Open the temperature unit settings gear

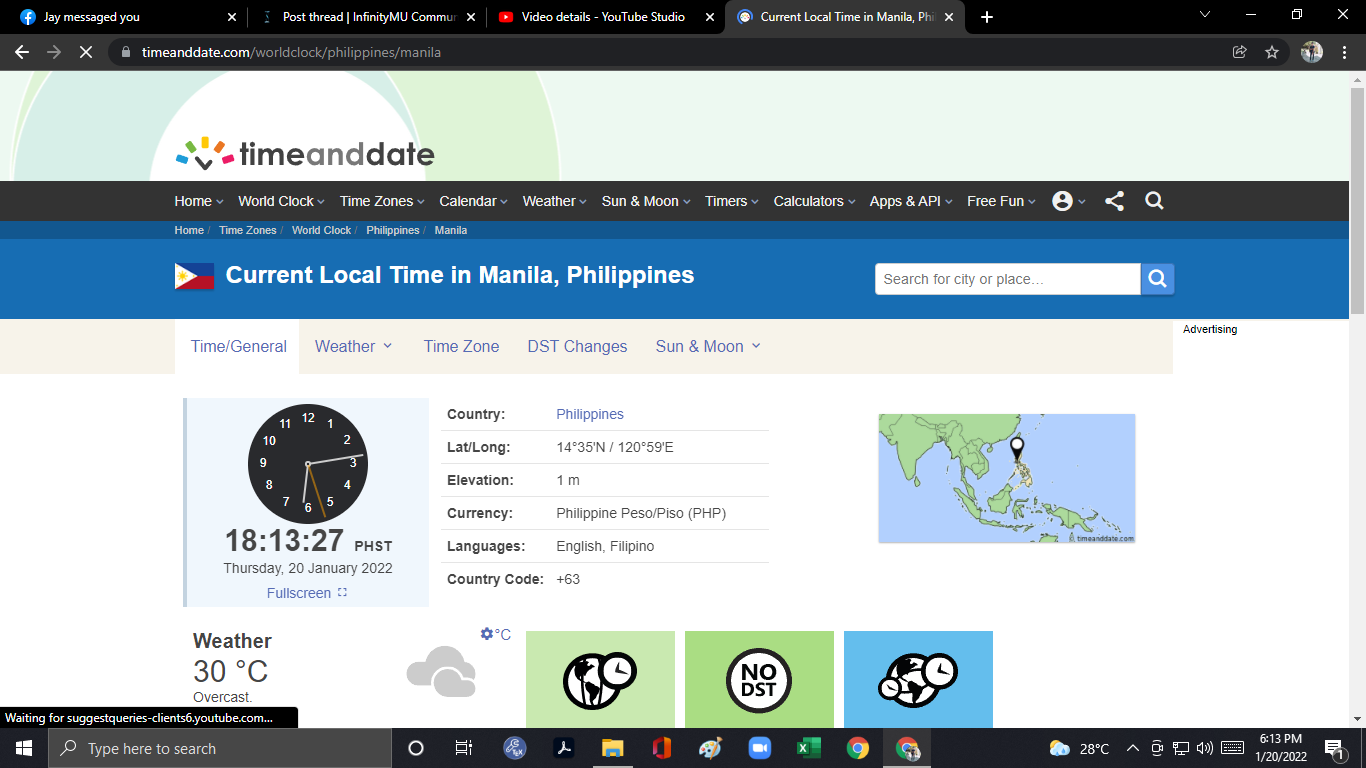[487, 634]
